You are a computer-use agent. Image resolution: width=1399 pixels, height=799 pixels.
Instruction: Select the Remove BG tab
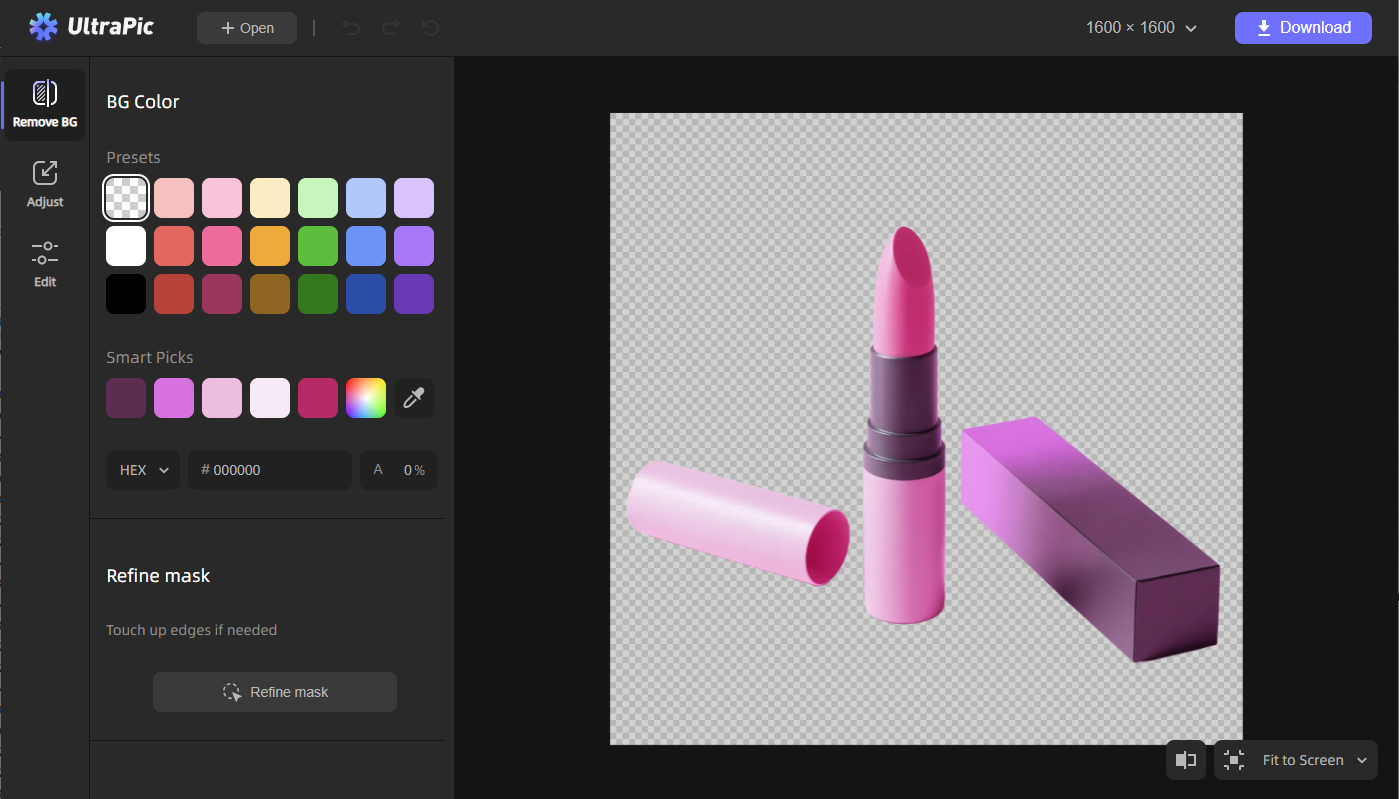tap(45, 105)
